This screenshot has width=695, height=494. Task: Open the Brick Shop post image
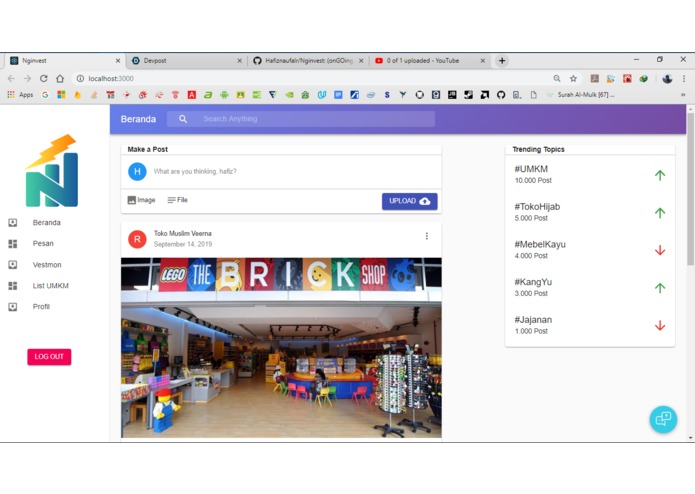click(x=281, y=348)
